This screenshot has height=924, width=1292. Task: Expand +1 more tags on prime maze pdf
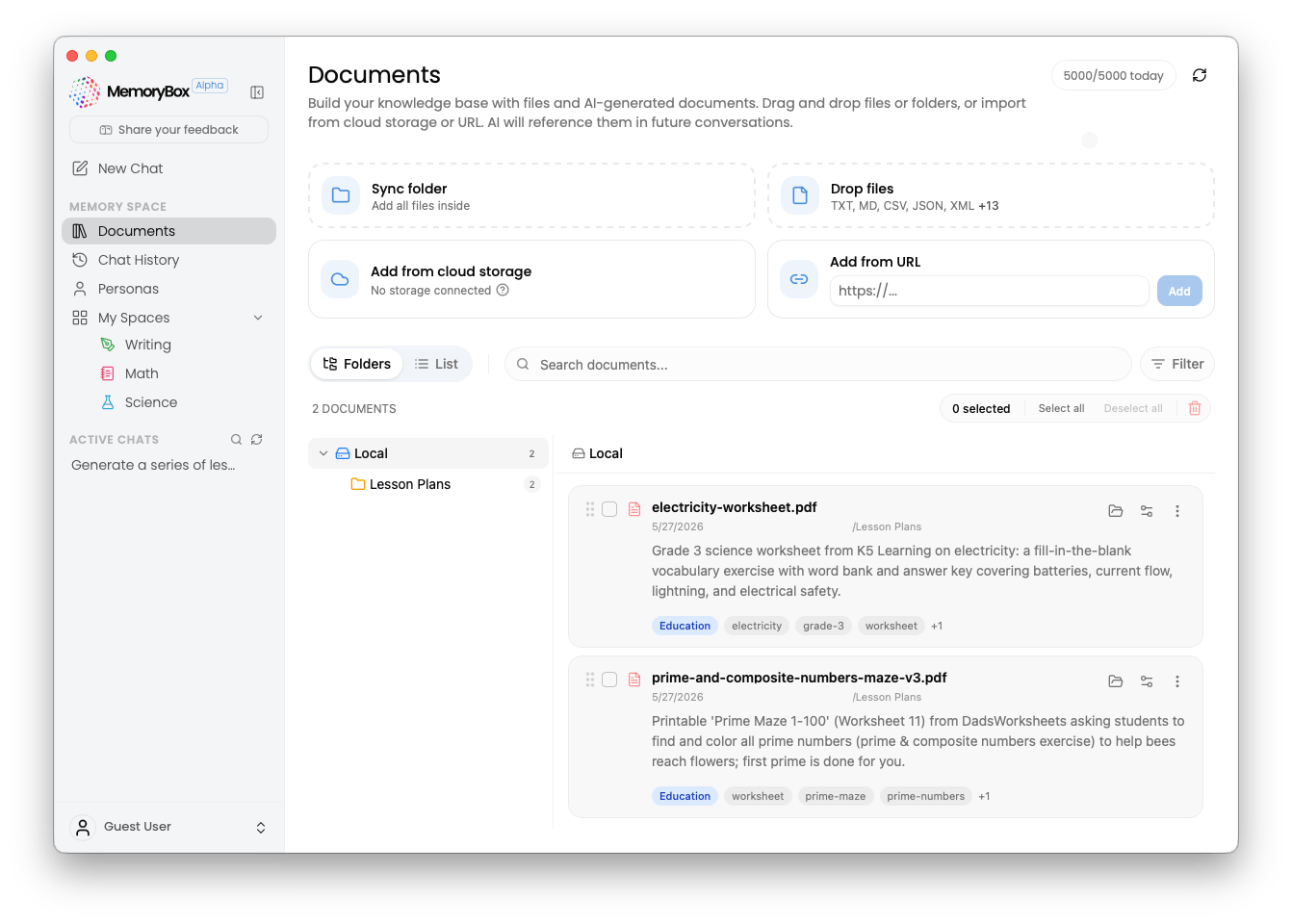(x=984, y=796)
